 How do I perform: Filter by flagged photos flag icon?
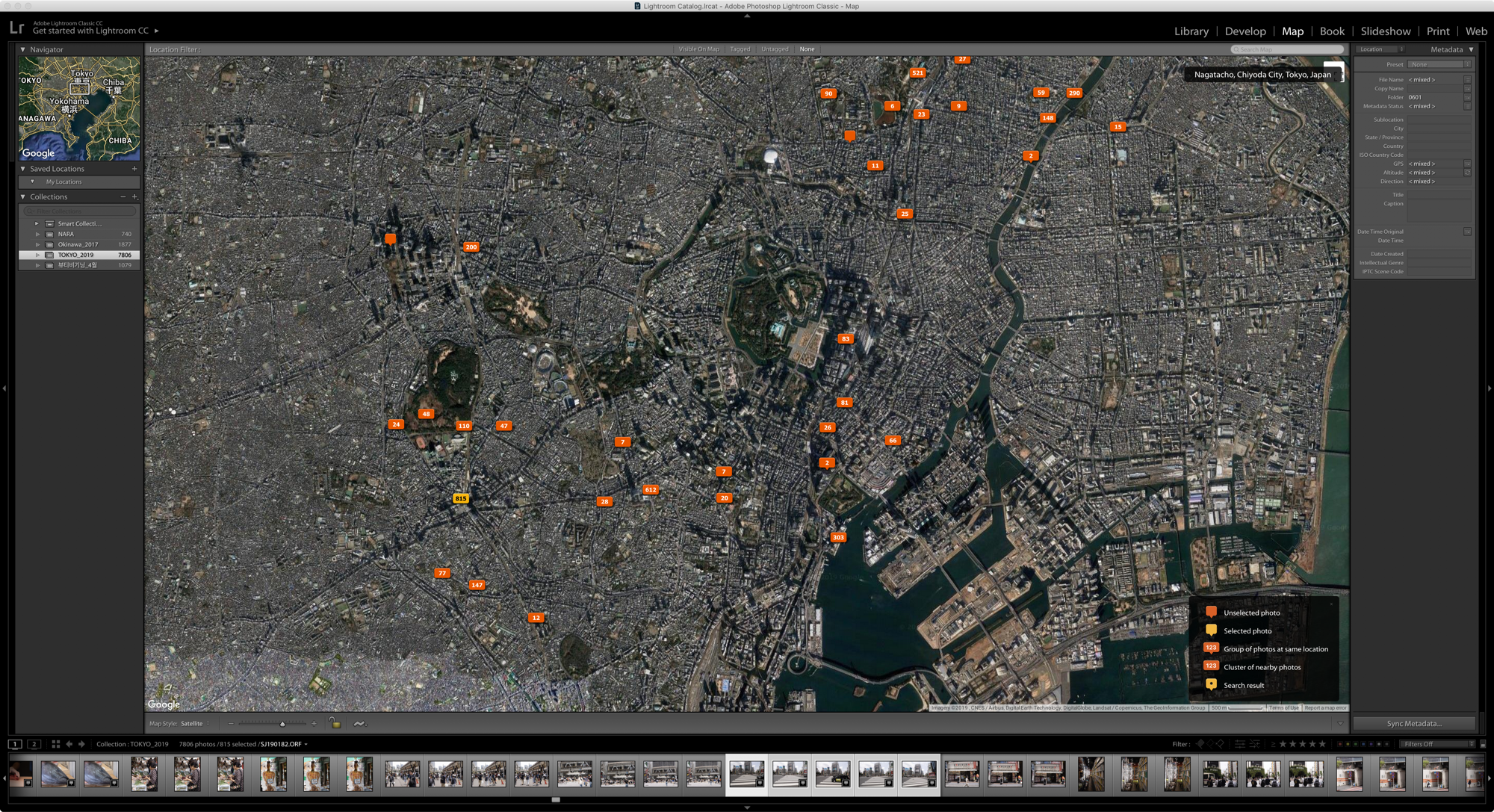(1200, 744)
